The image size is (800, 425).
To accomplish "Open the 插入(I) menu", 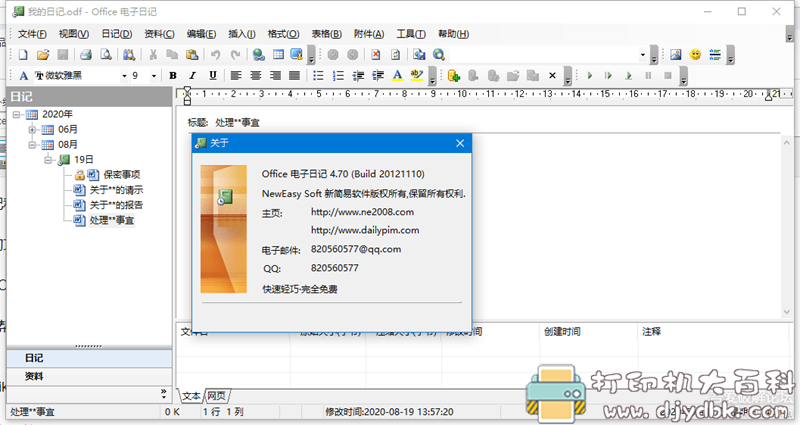I will [242, 34].
